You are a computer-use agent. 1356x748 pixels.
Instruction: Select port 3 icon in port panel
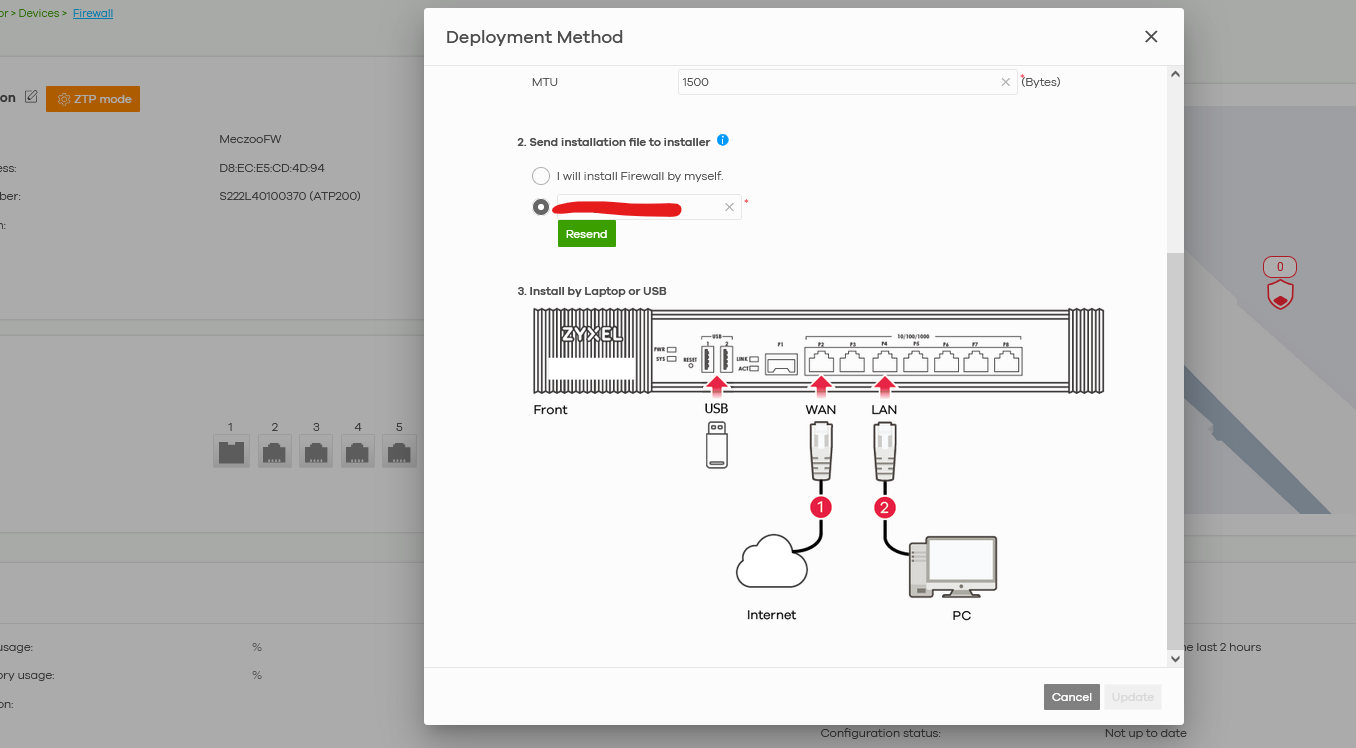316,451
